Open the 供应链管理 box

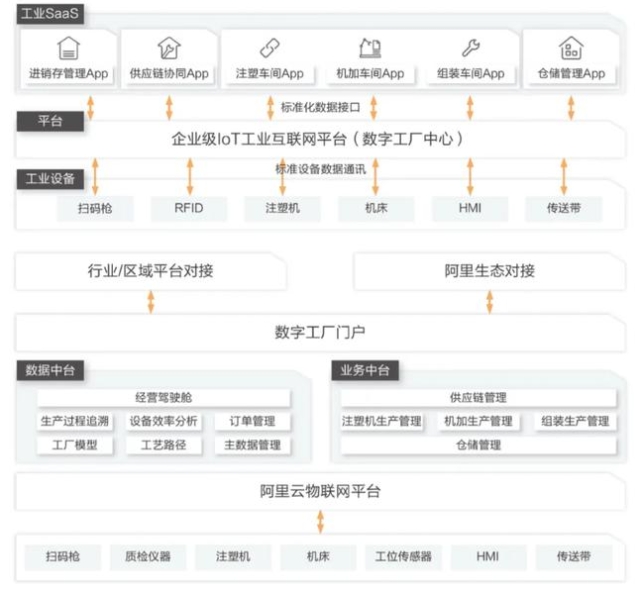point(477,398)
